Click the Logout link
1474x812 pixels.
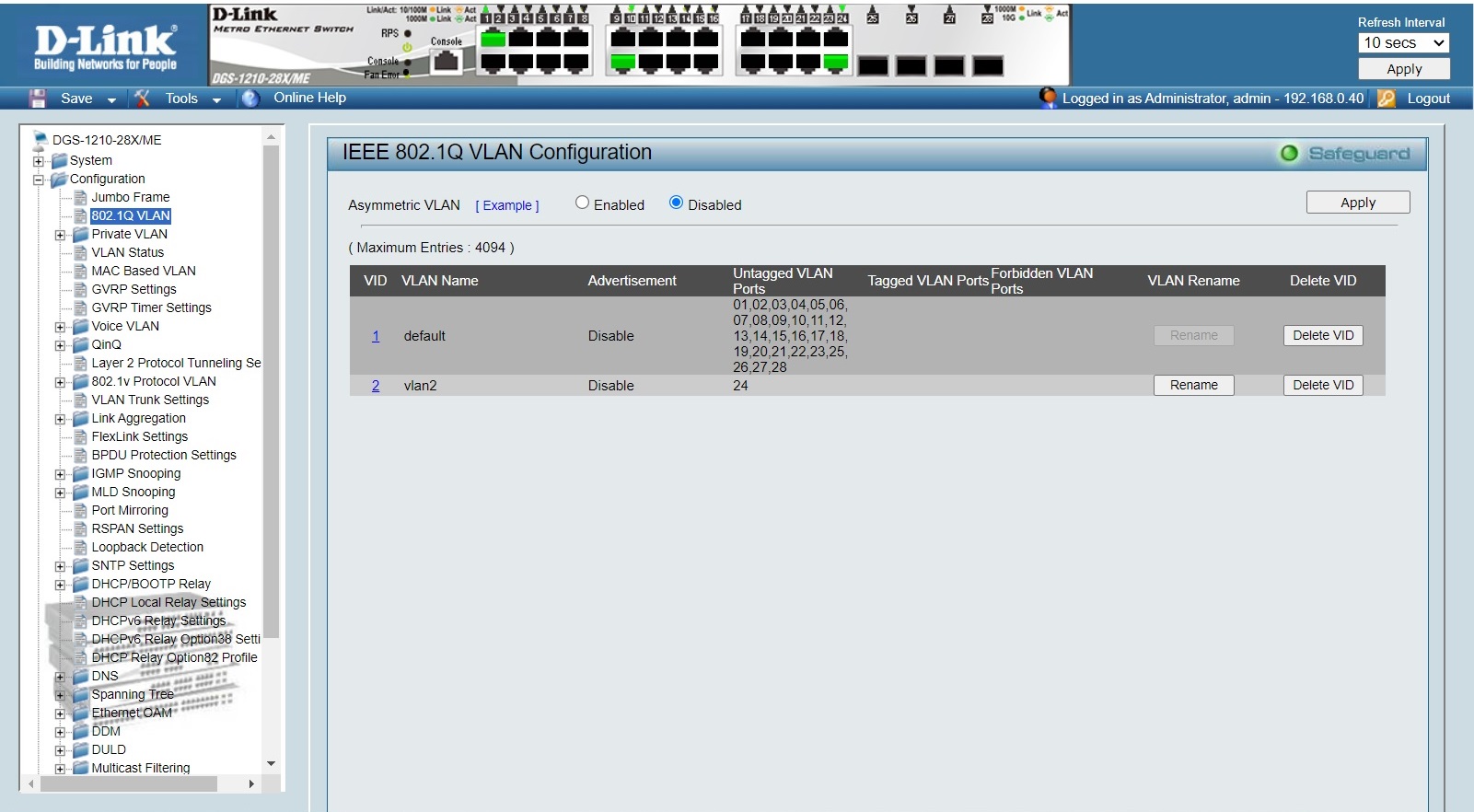coord(1428,99)
